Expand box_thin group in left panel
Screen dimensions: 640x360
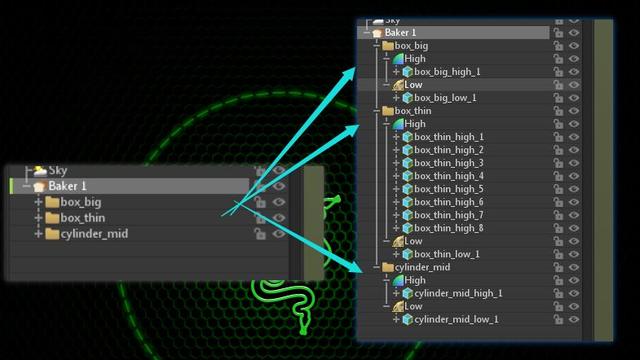click(38, 218)
